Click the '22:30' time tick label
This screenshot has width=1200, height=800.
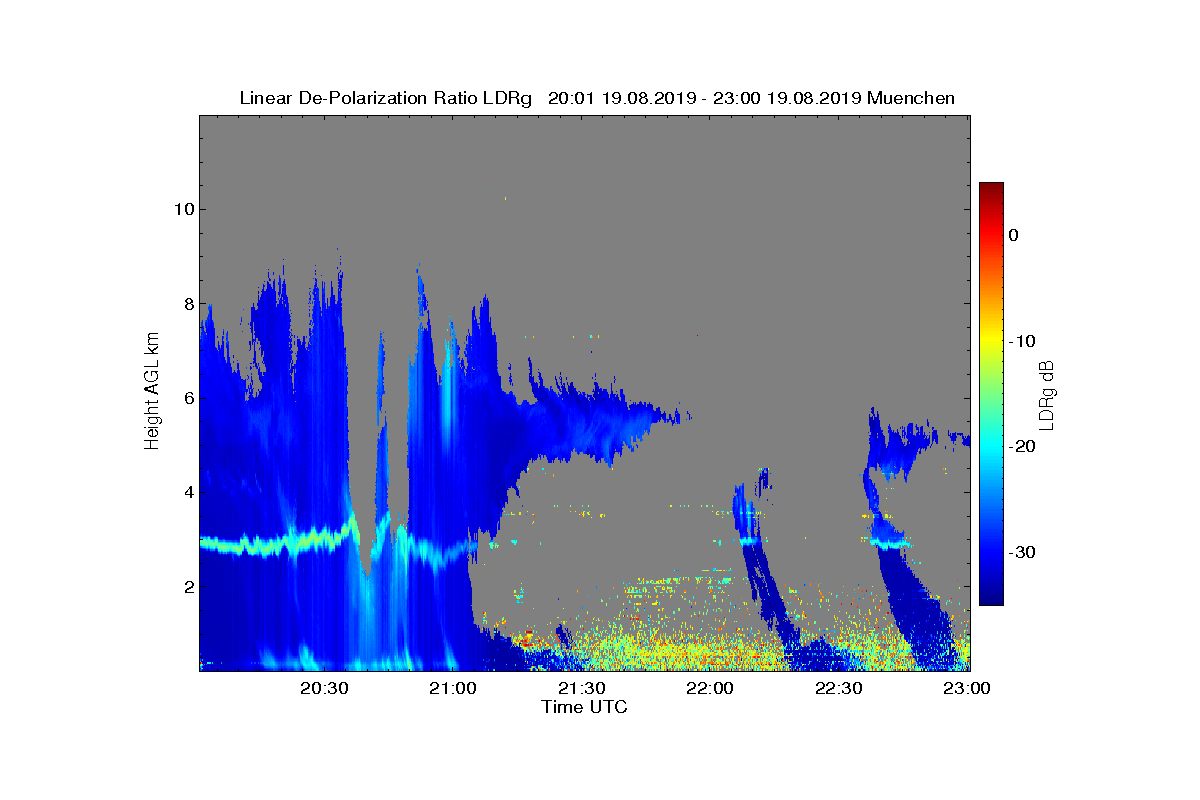[840, 689]
